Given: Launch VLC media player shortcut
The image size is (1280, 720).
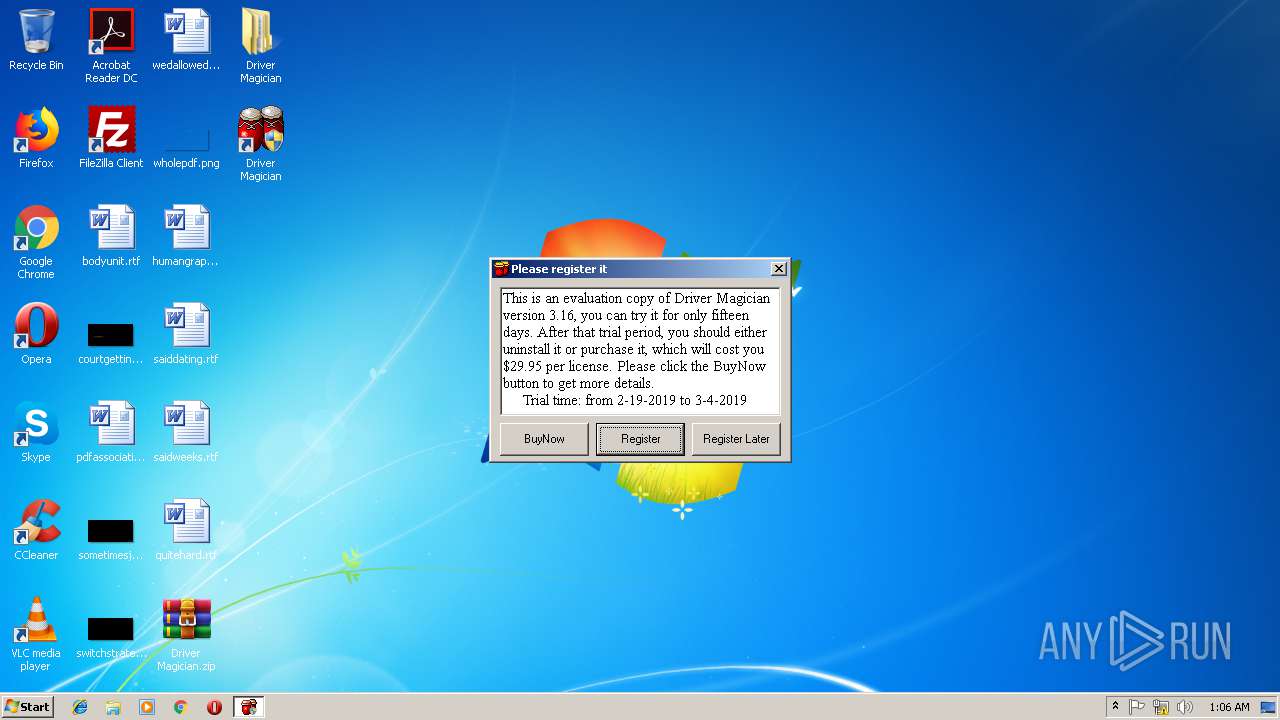Looking at the screenshot, I should 36,634.
